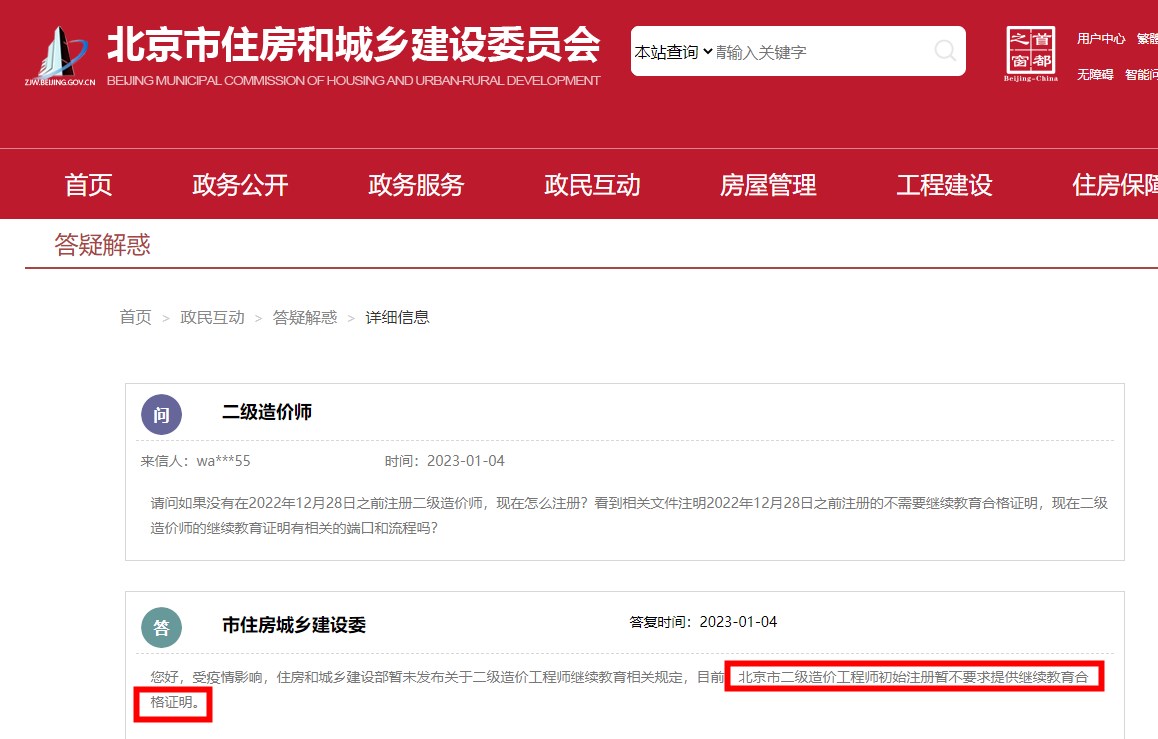The image size is (1158, 739).
Task: Click the 政民互动 breadcrumb link
Action: coord(212,317)
